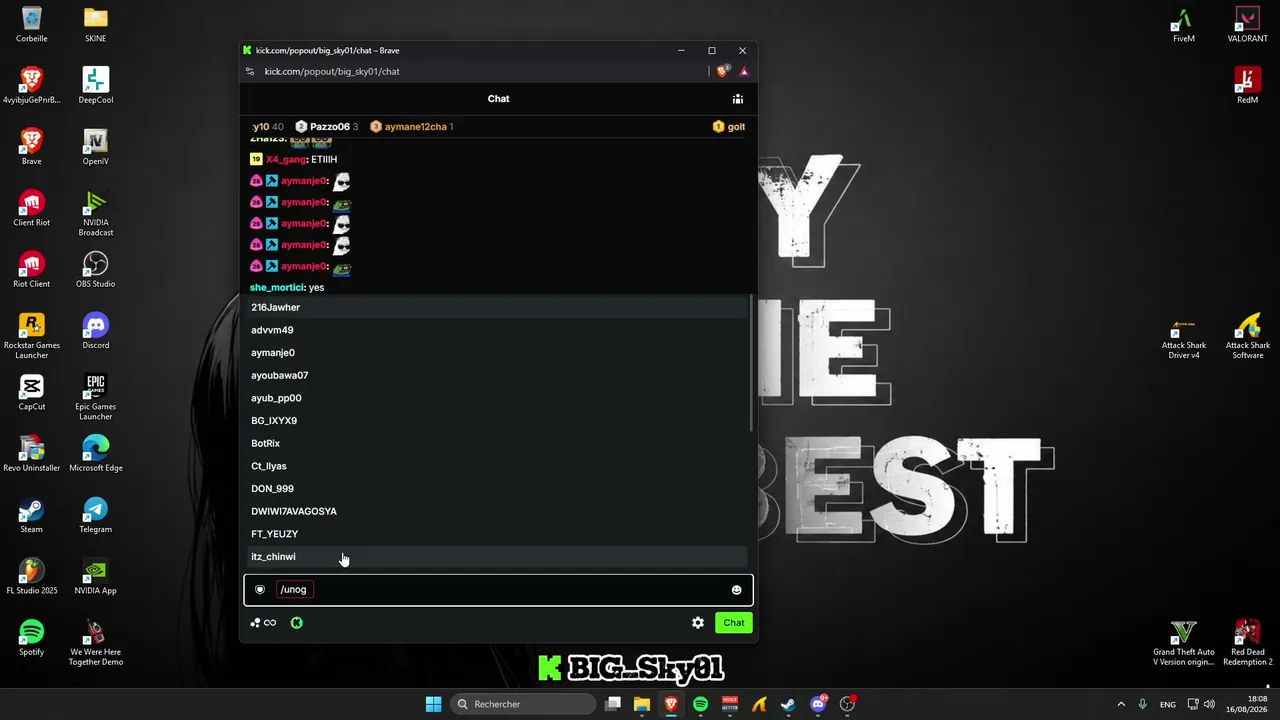Choose advvm49 from the suggestion list
This screenshot has height=720, width=1280.
click(x=498, y=330)
